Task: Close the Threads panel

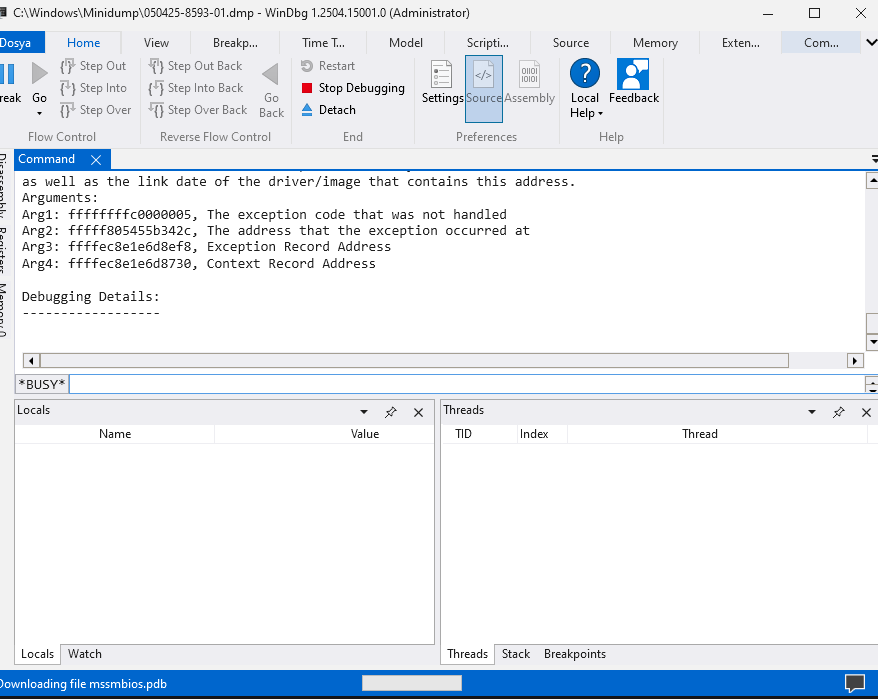Action: (x=865, y=412)
